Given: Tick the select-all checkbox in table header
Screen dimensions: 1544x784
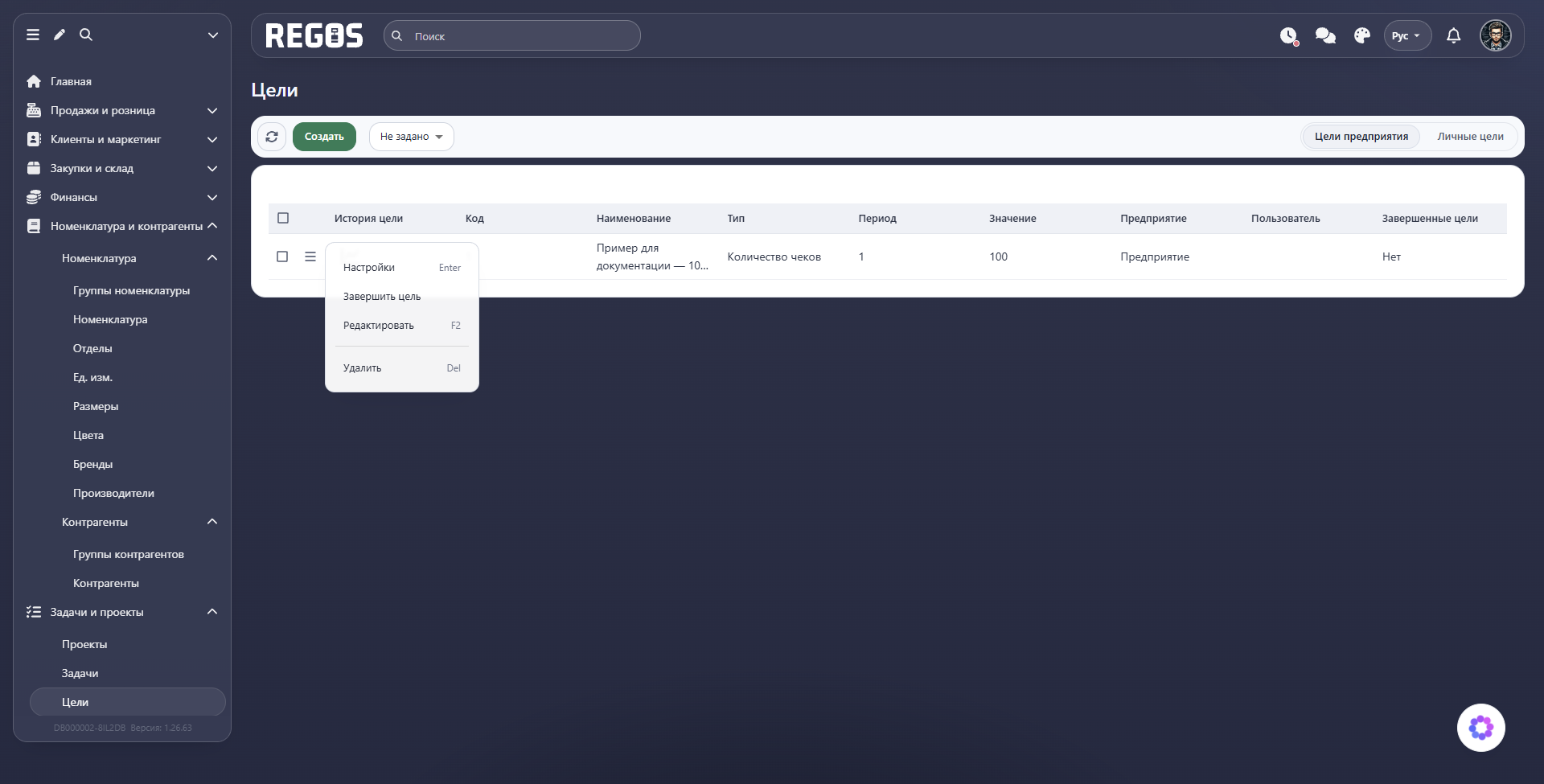Looking at the screenshot, I should 283,218.
